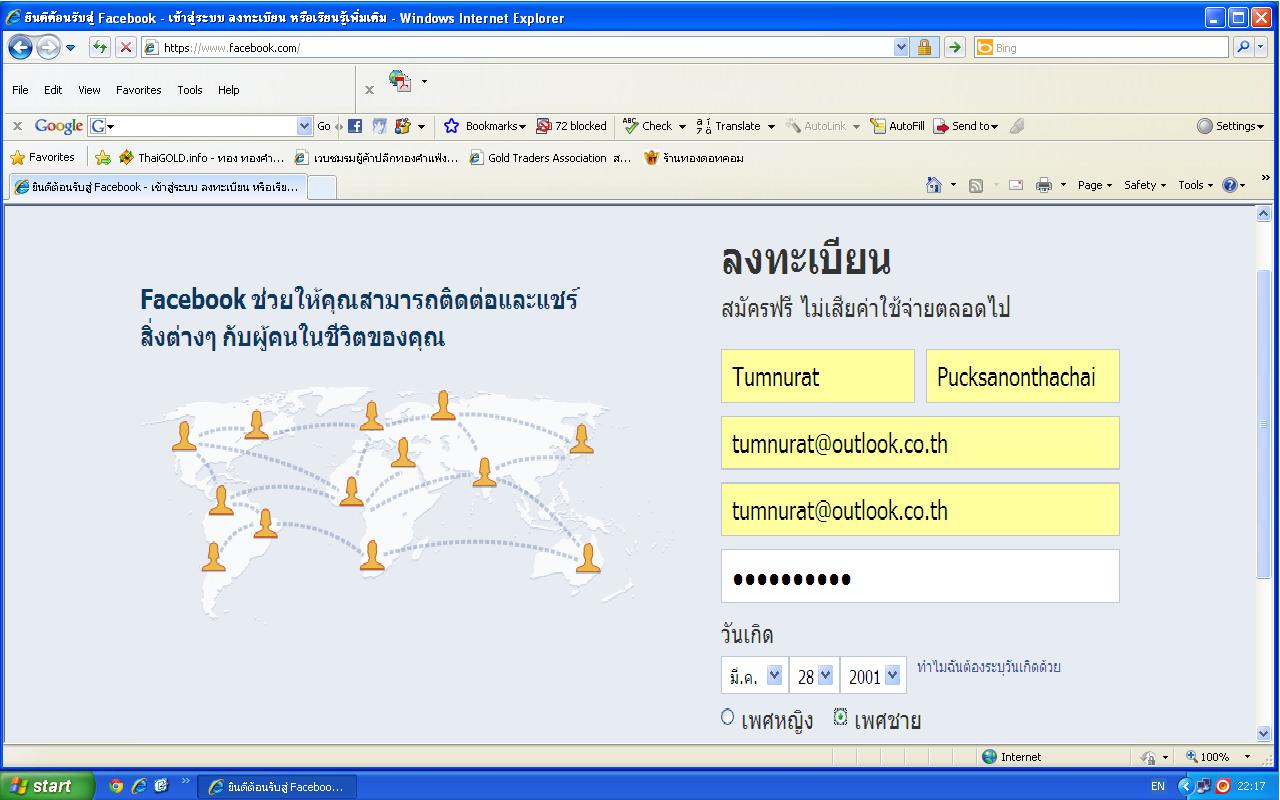Screen dimensions: 1280x800
Task: Open the File menu
Action: pos(20,90)
